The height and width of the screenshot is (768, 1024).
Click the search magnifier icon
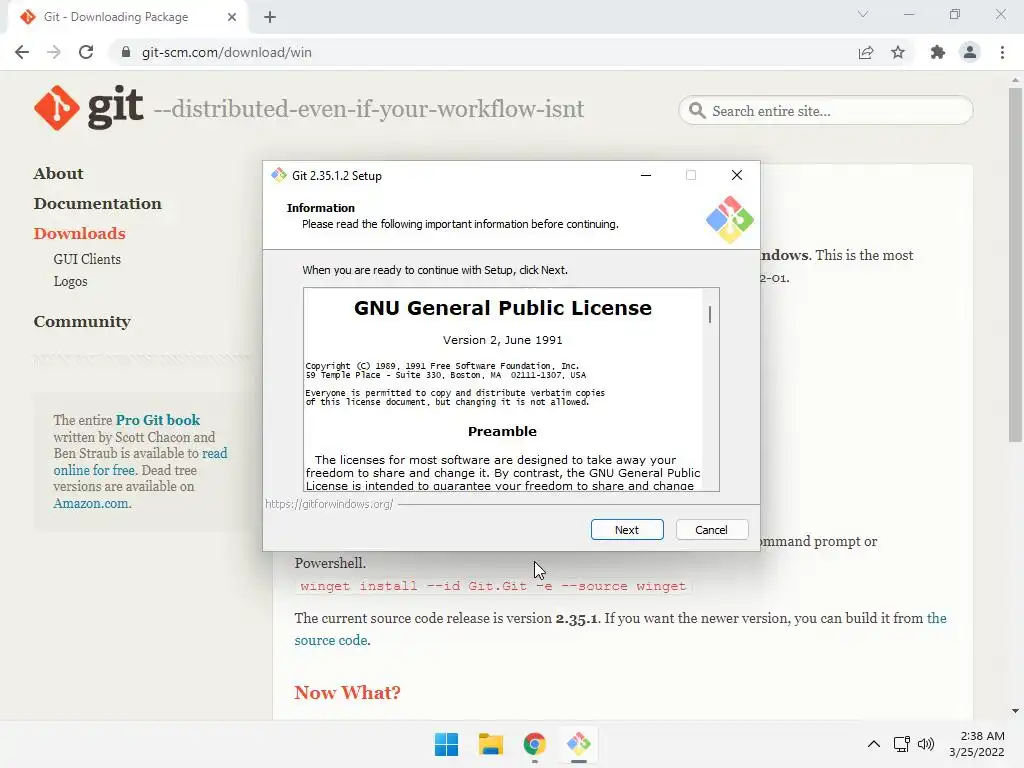point(697,110)
